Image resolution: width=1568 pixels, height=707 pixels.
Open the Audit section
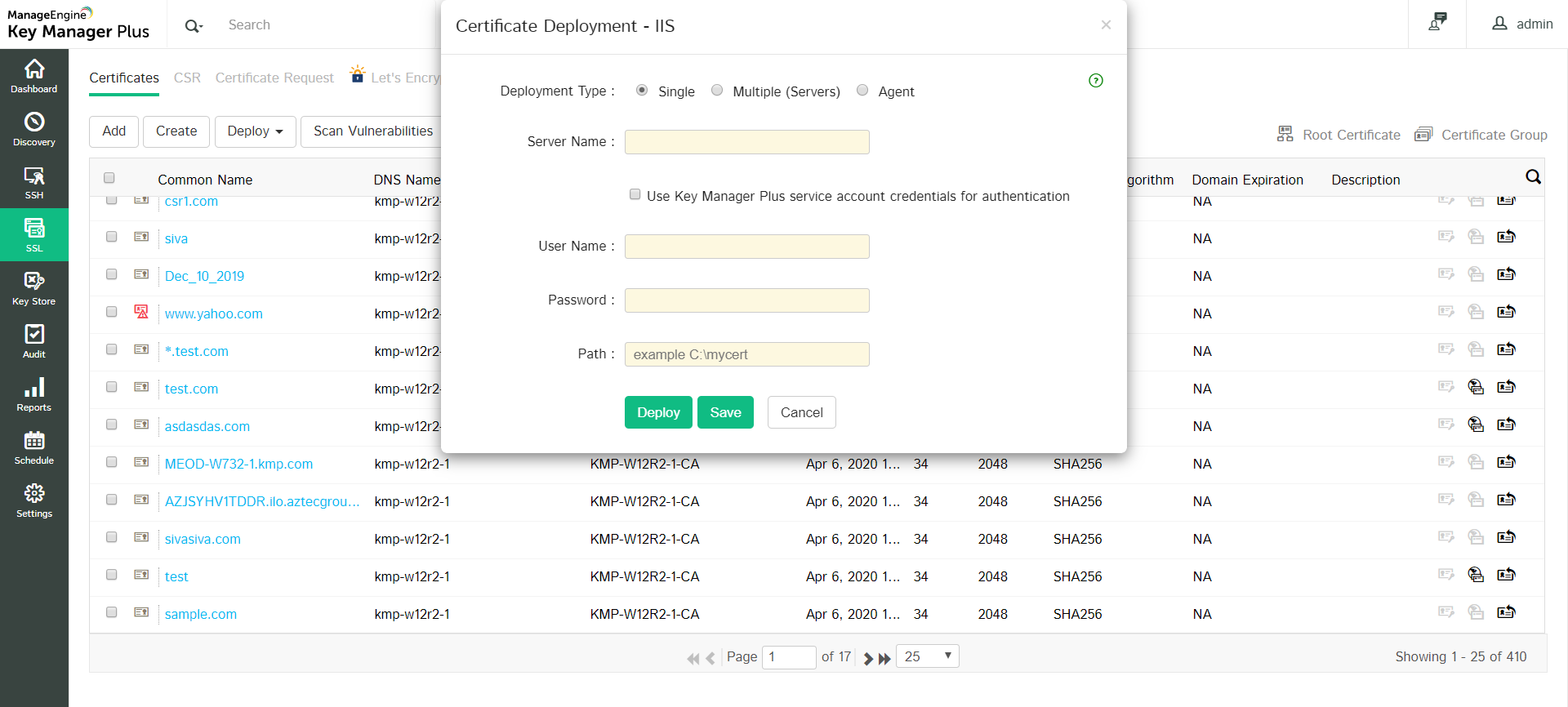click(x=34, y=341)
